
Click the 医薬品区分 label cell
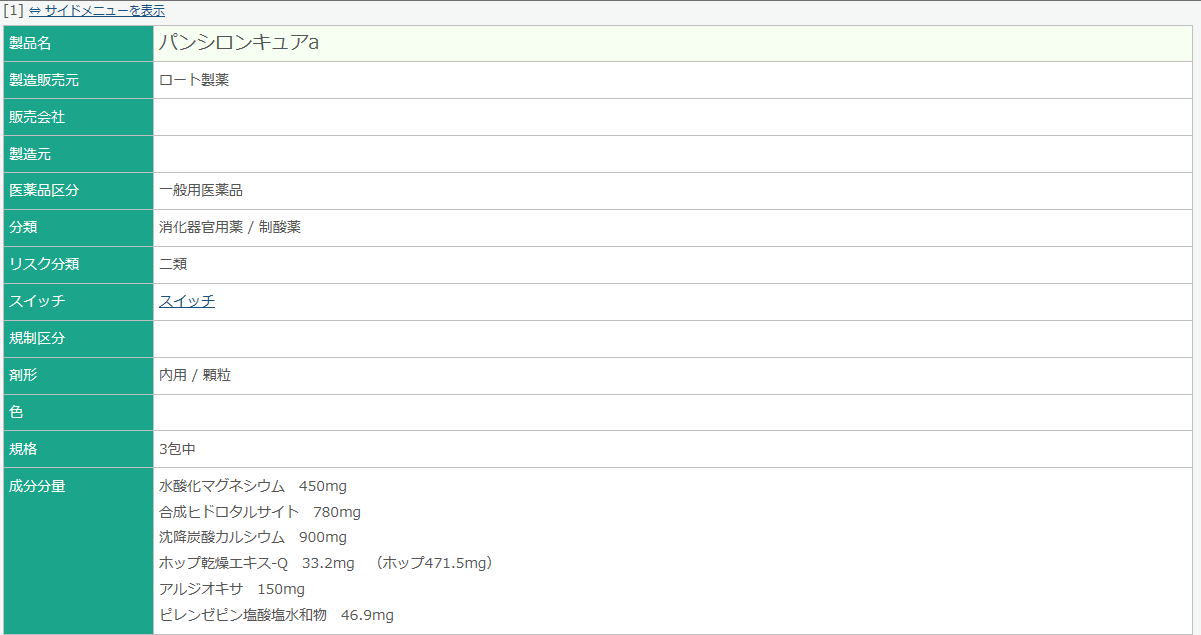pos(78,191)
